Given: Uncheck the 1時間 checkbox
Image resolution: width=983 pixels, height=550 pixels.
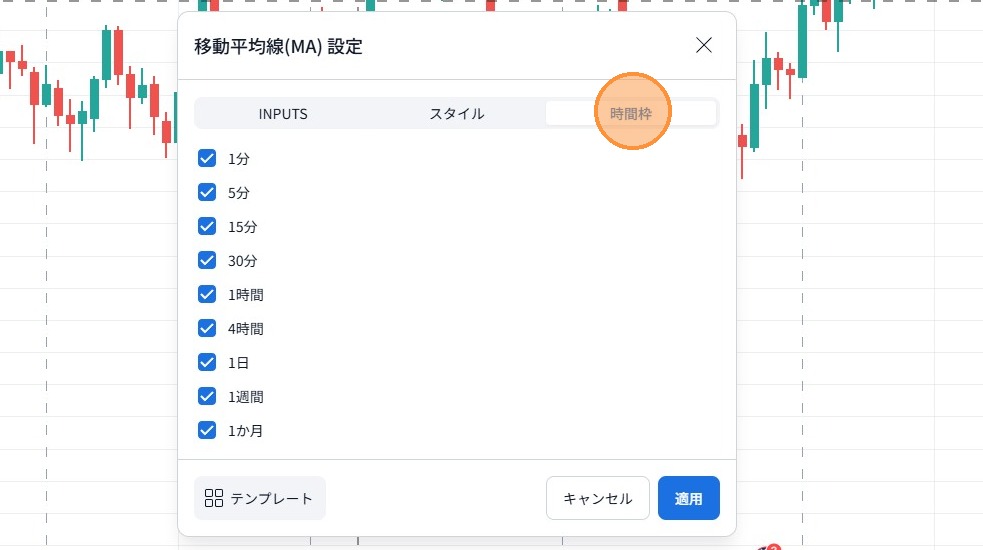Looking at the screenshot, I should [207, 294].
